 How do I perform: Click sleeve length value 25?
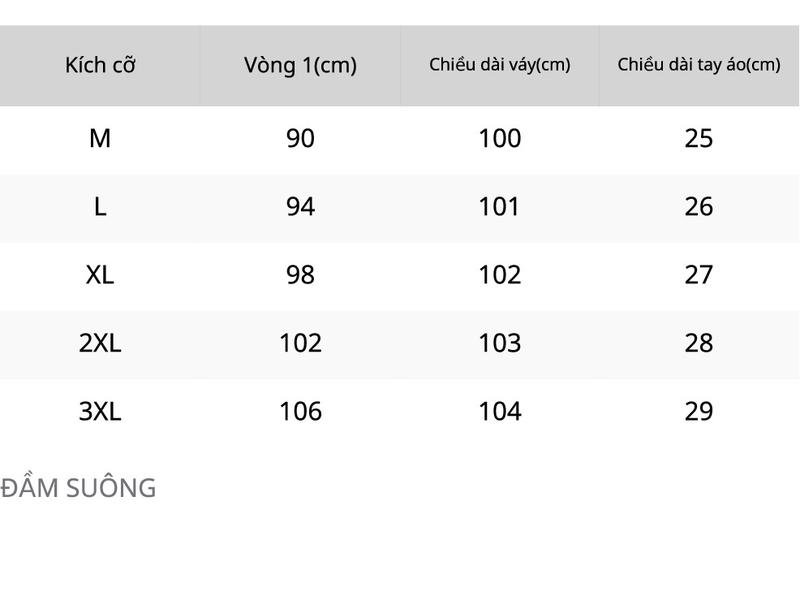pos(698,138)
